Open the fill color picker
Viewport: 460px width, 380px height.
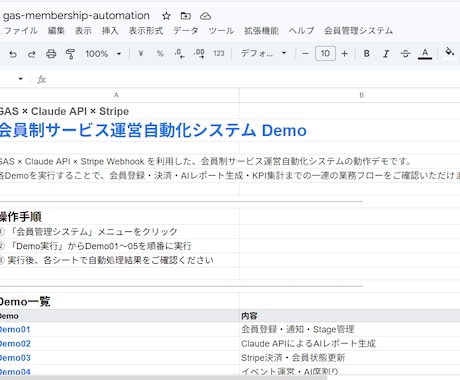click(x=450, y=52)
